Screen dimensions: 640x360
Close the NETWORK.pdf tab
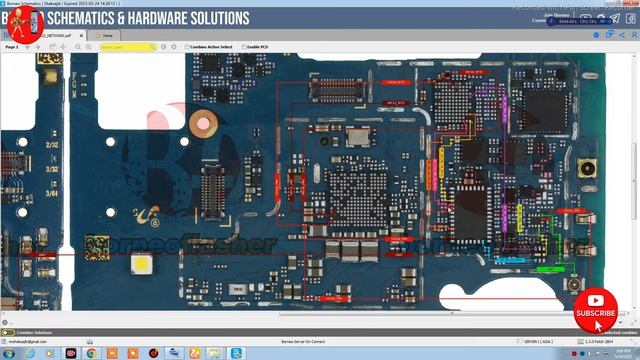point(81,36)
